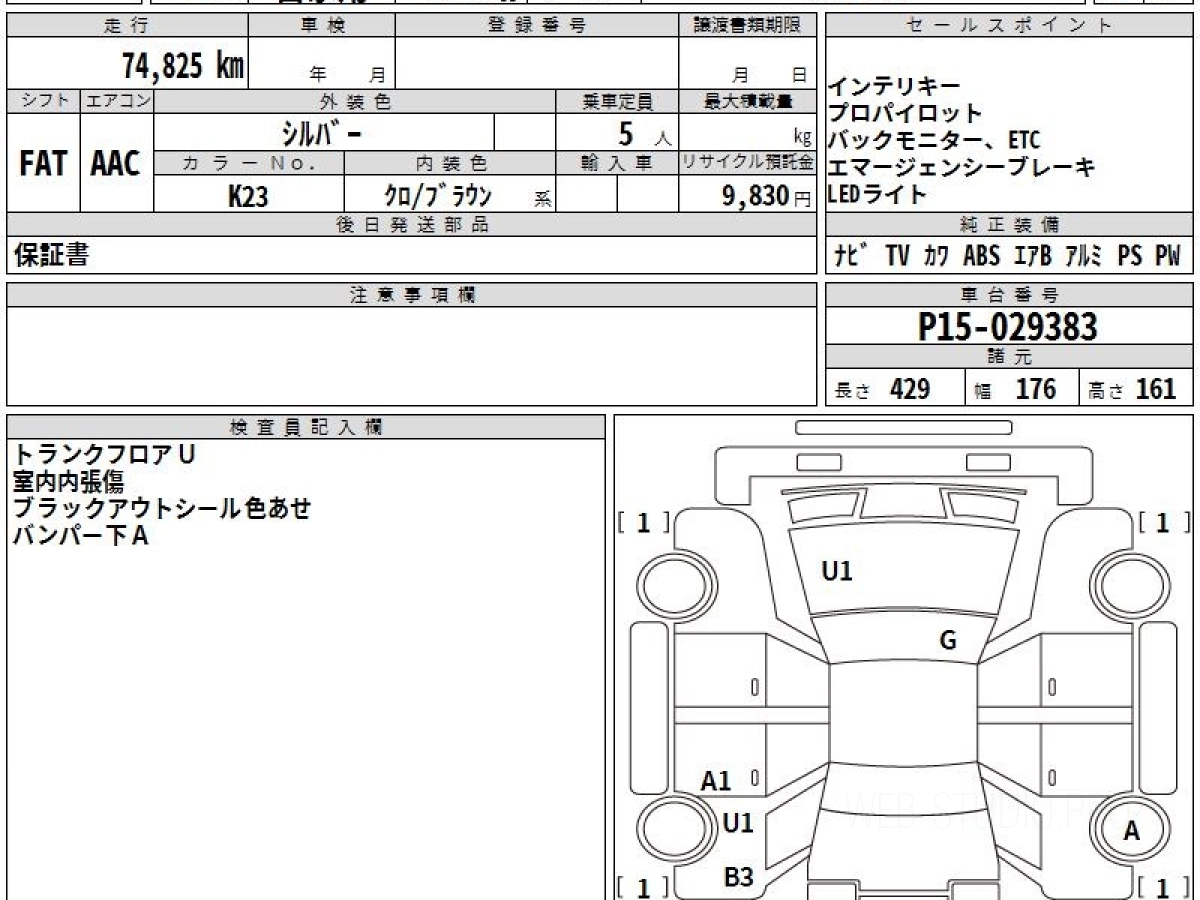Select the クロ/ブラウン interior color value

coord(432,196)
